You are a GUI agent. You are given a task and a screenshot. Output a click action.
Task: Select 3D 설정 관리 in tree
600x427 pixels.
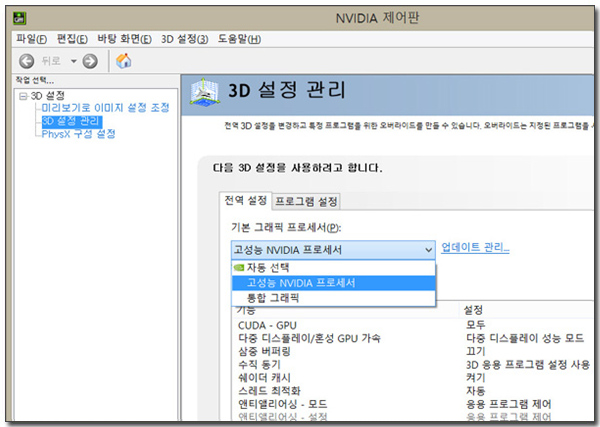click(72, 121)
